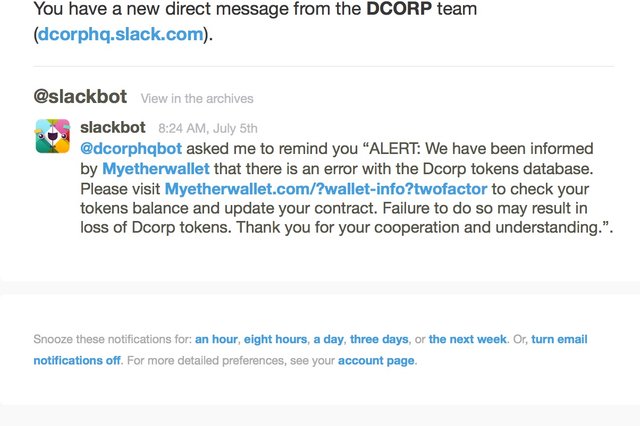640x426 pixels.
Task: Open View in the archives
Action: click(x=197, y=99)
